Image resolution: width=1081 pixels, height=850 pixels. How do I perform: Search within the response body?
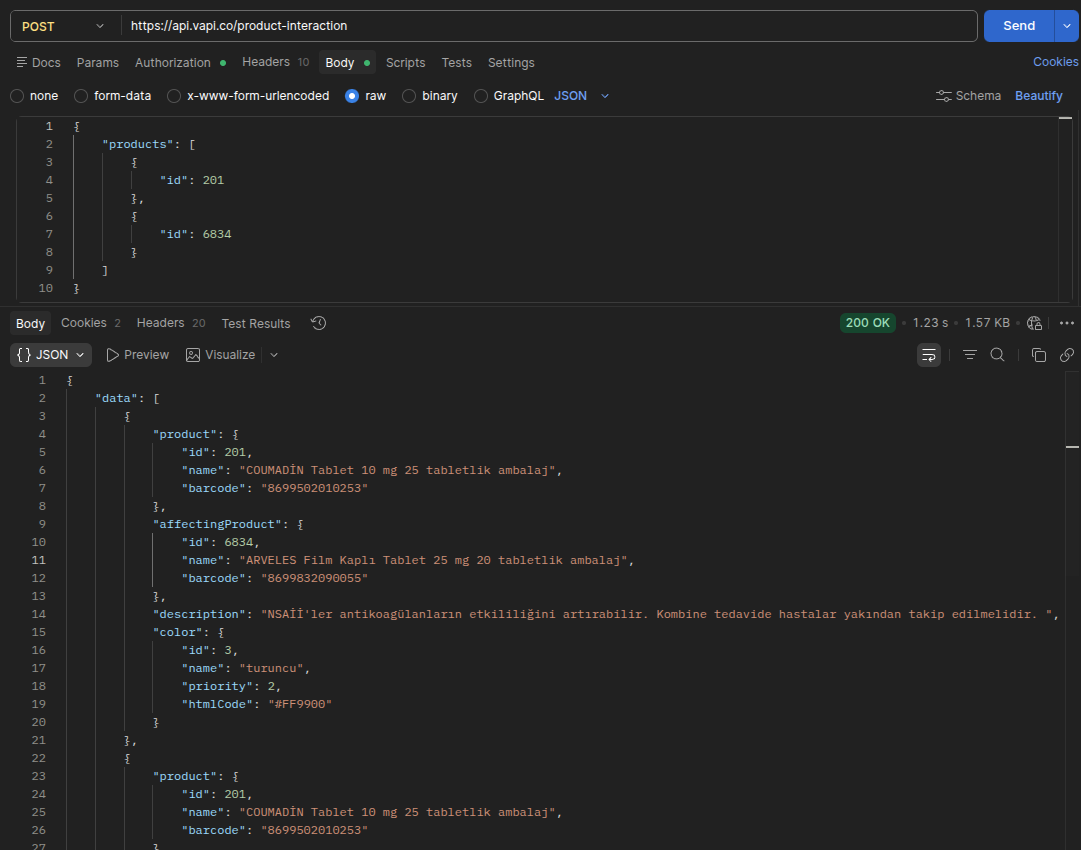(997, 355)
